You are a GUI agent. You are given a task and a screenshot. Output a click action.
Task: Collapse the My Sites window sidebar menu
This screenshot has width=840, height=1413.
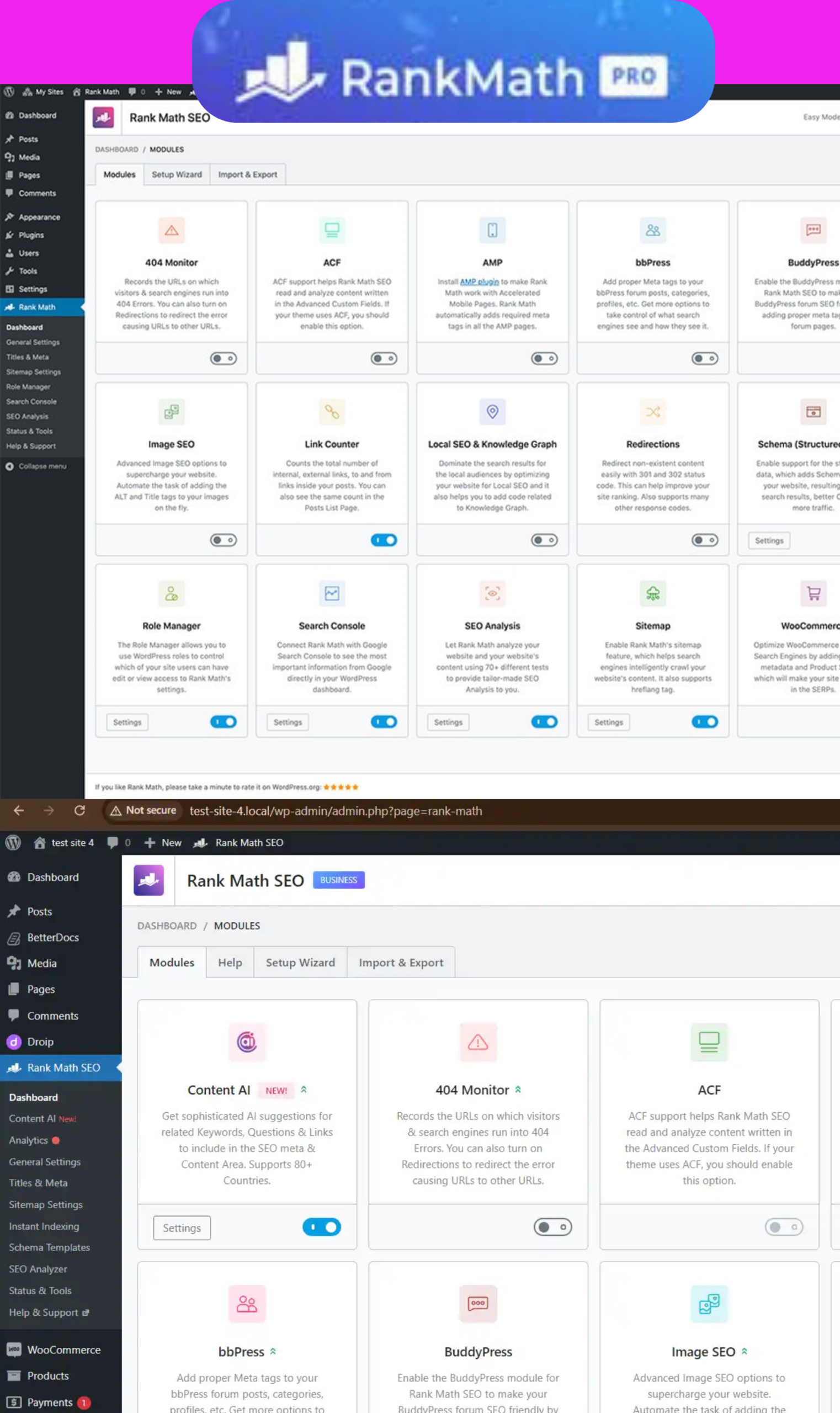[x=36, y=466]
